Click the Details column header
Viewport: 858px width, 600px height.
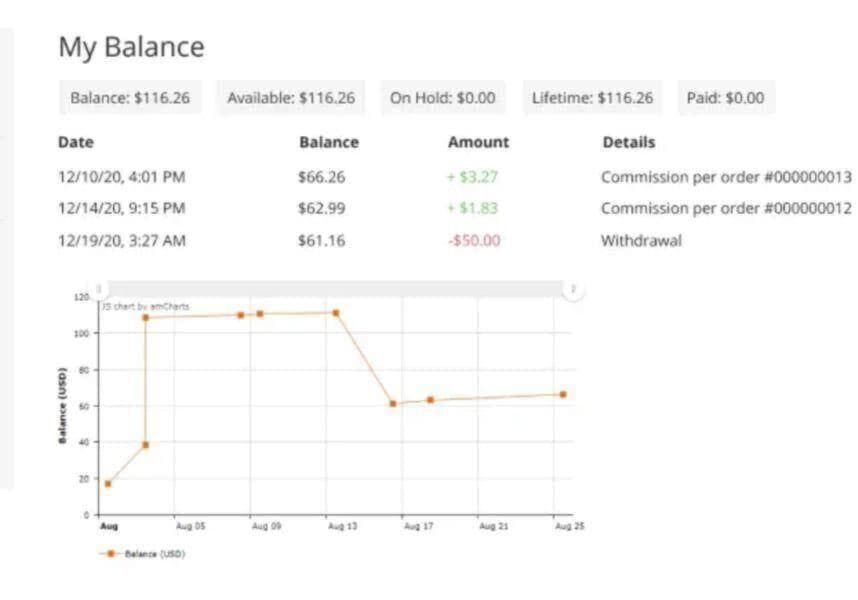629,142
